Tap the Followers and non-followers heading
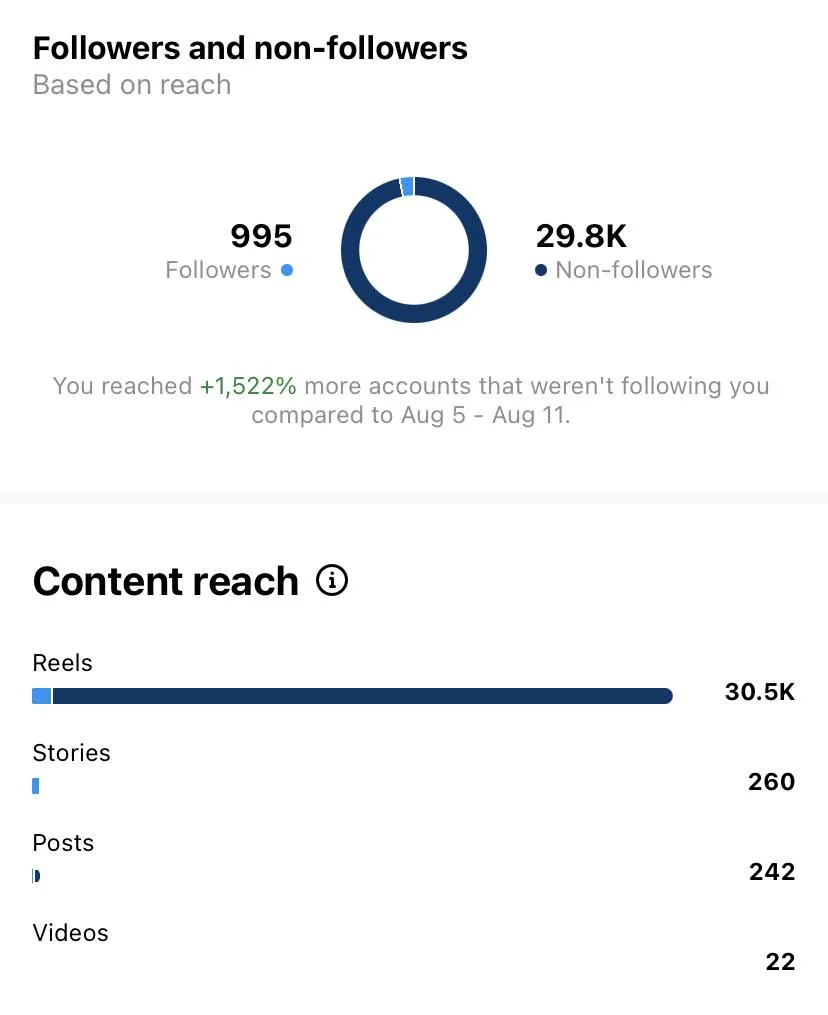Viewport: 828px width, 1015px height. [250, 48]
